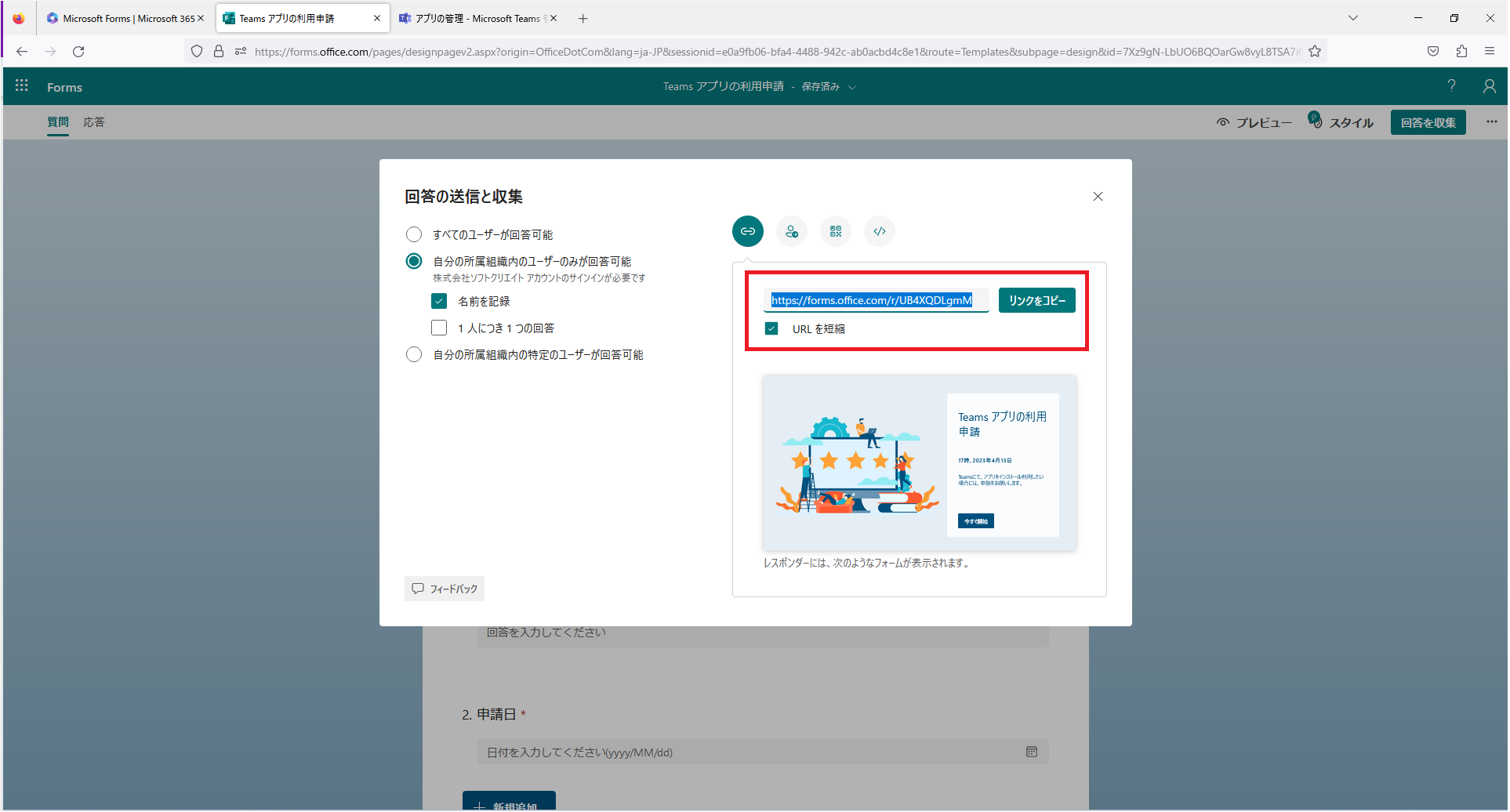Image resolution: width=1510 pixels, height=812 pixels.
Task: Bookmark this page with the star icon
Action: coord(1315,52)
